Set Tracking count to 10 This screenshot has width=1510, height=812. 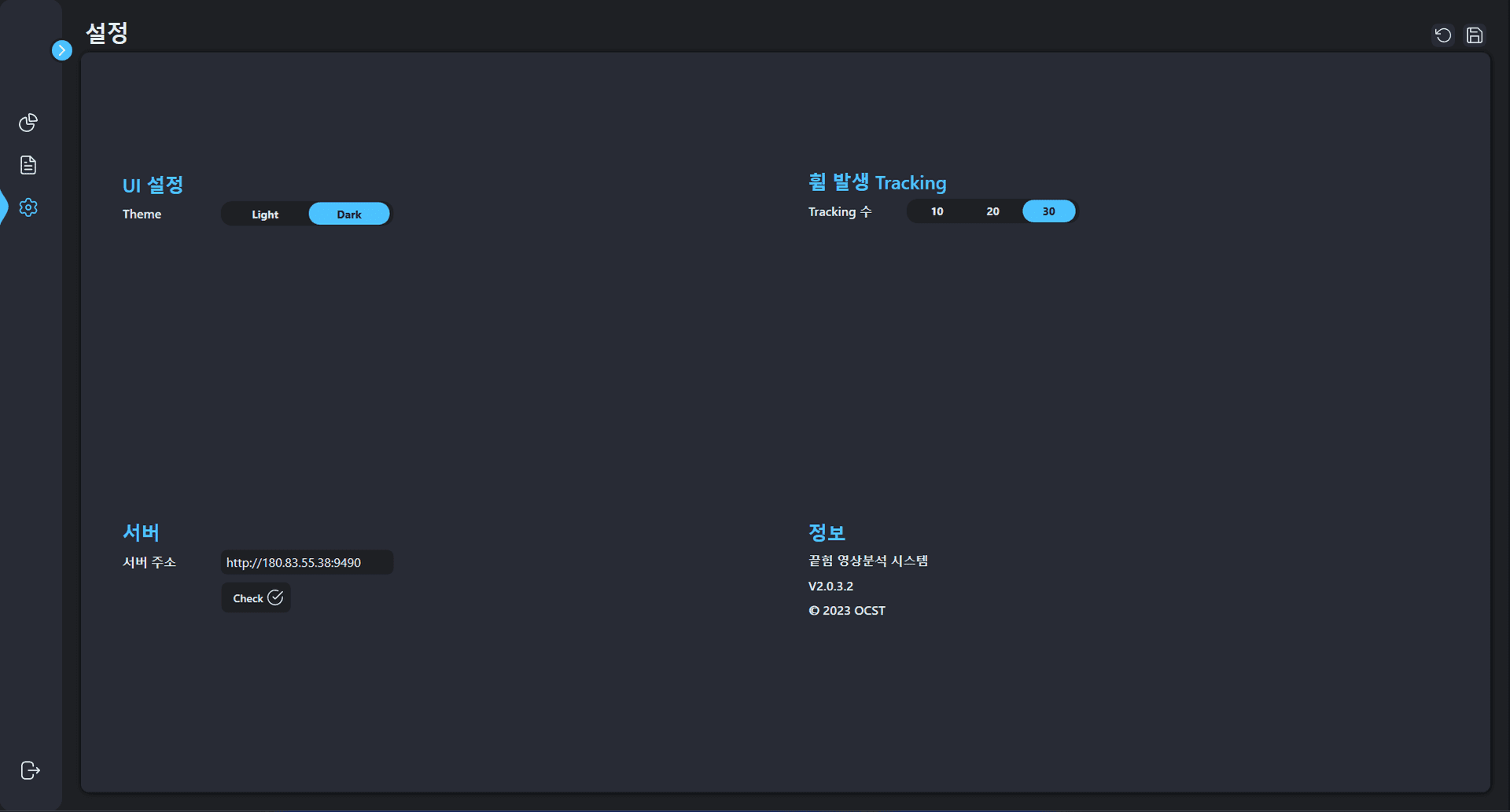coord(937,211)
